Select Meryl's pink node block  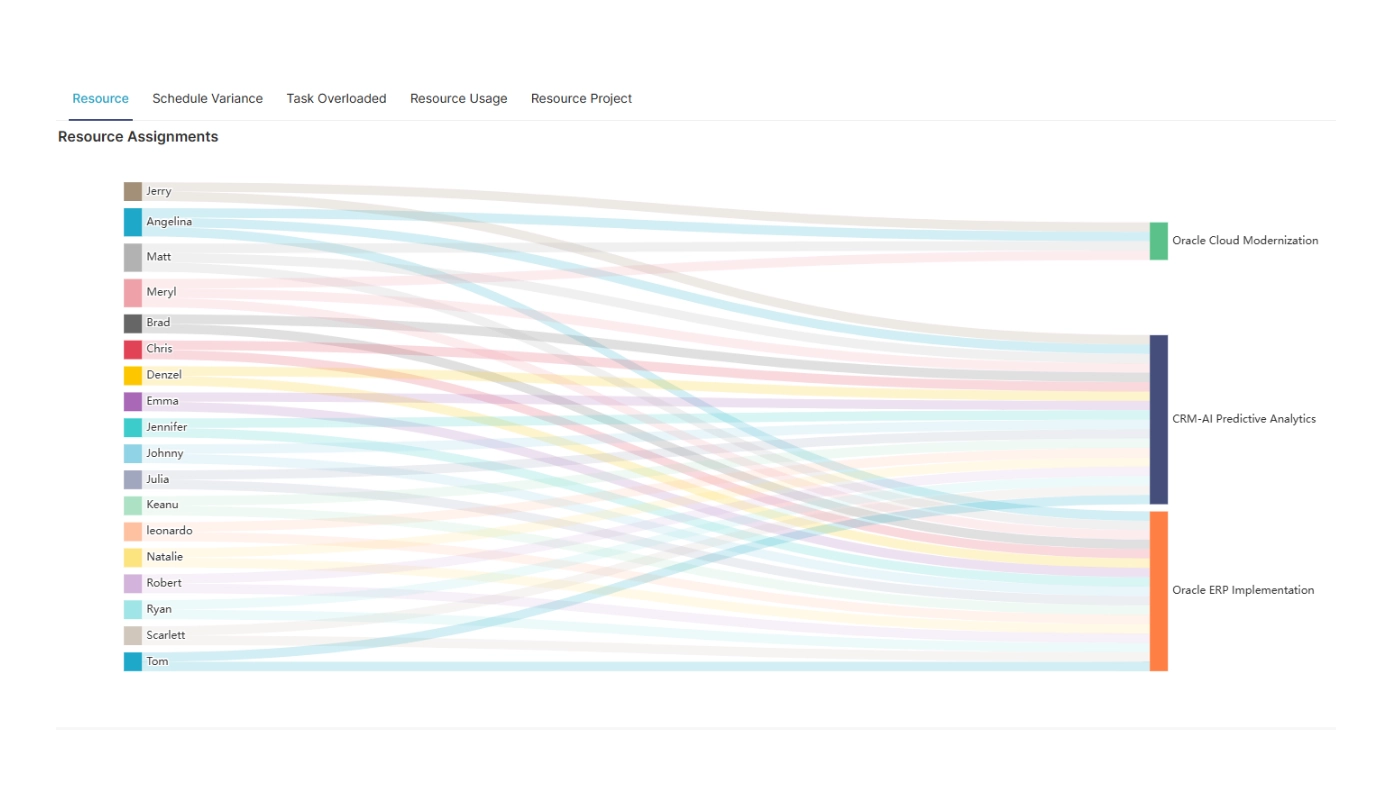pyautogui.click(x=133, y=293)
